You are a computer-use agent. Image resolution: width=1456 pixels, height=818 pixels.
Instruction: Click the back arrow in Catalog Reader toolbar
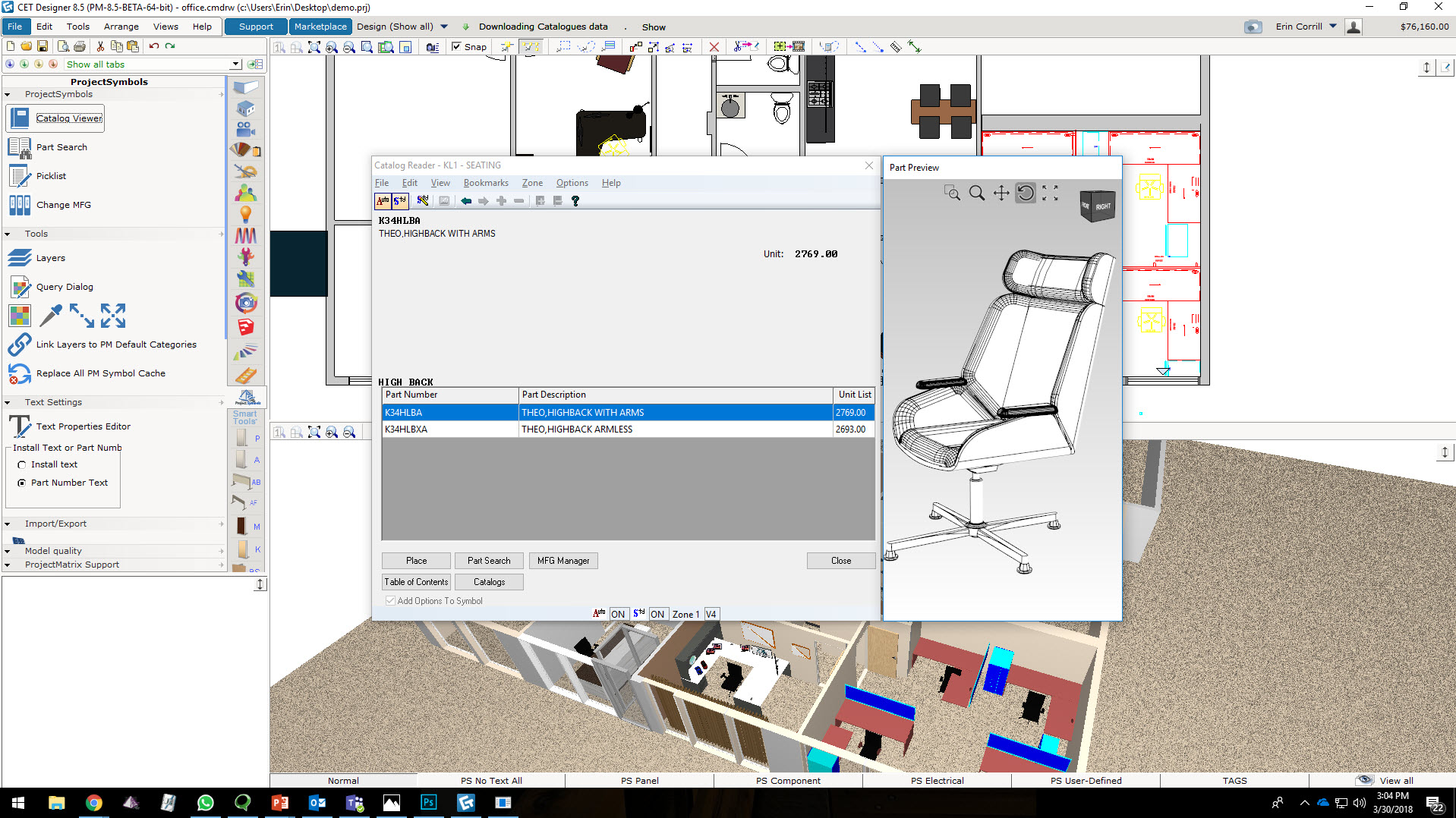466,201
